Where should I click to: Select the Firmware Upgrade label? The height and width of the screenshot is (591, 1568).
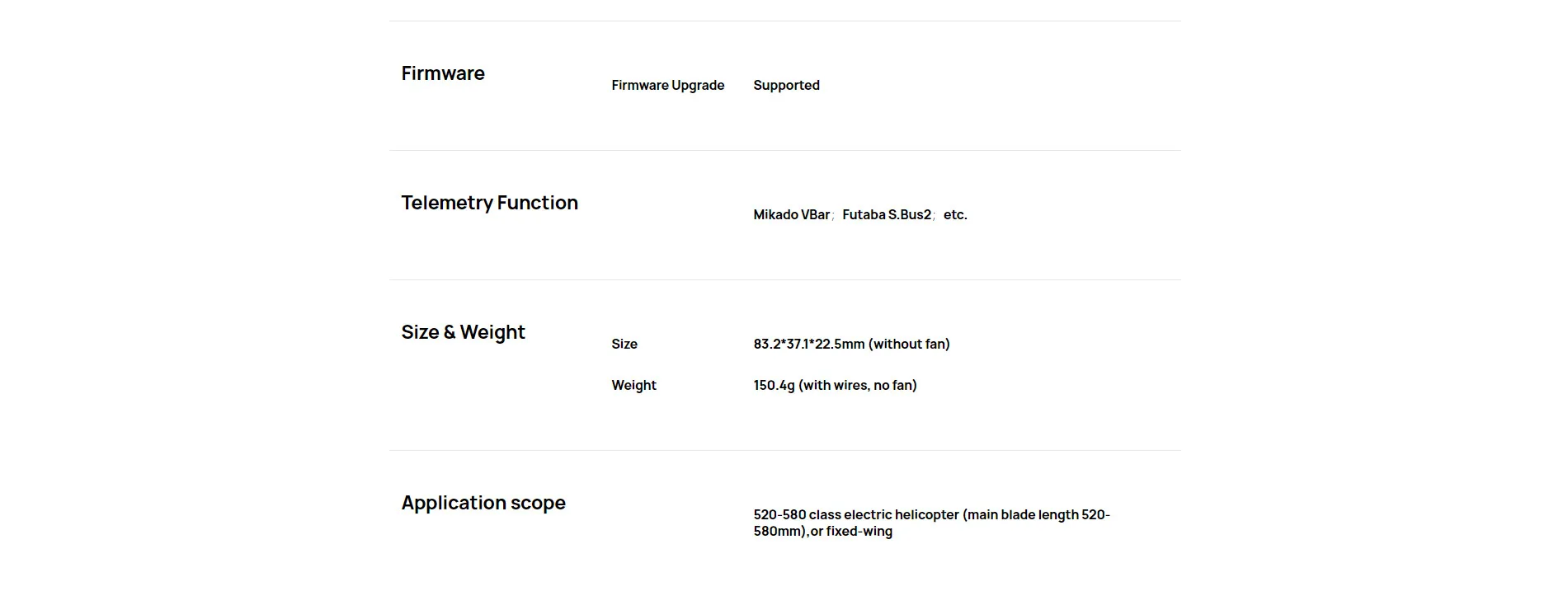pyautogui.click(x=667, y=85)
